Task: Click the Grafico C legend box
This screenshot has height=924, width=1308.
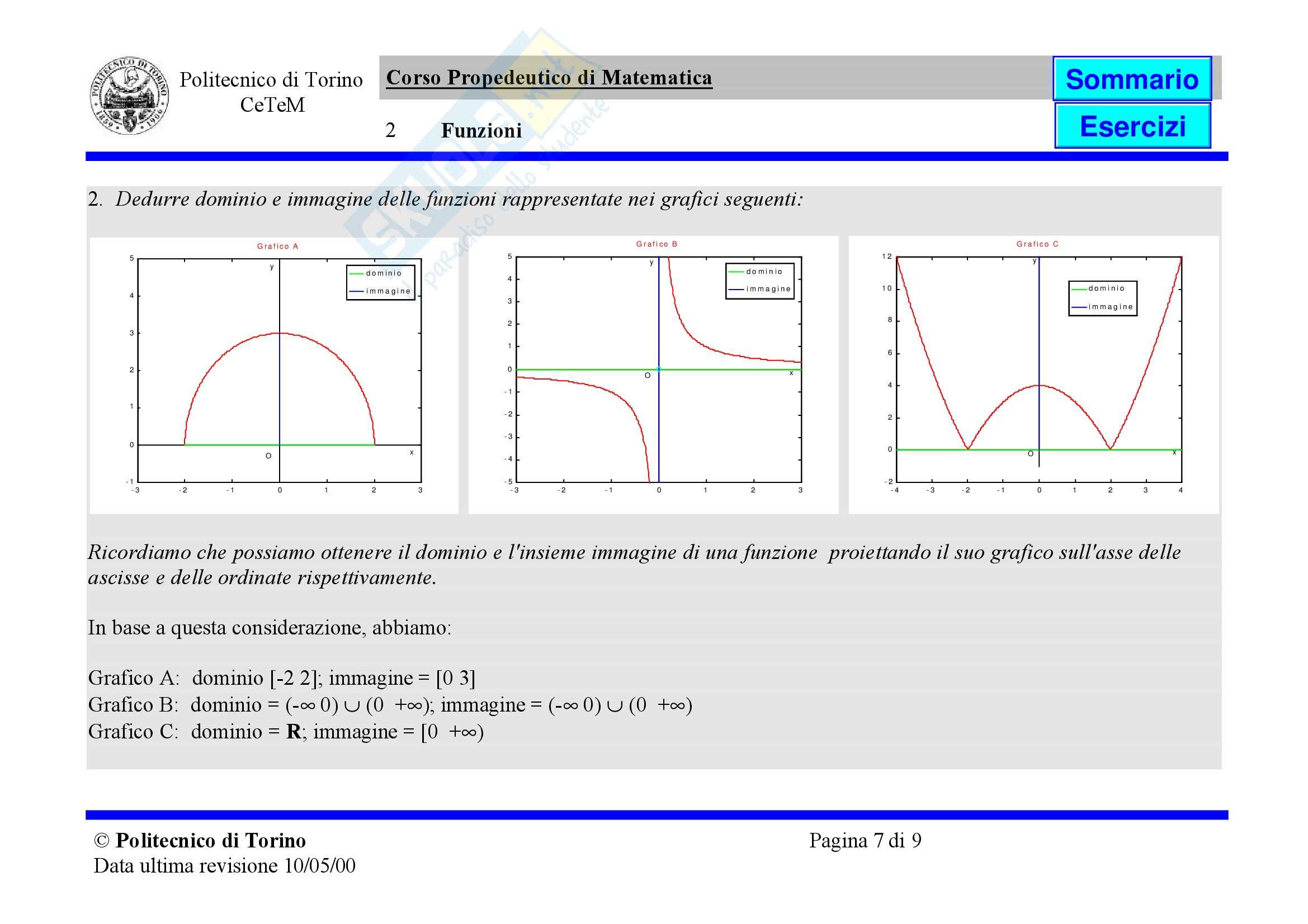Action: point(1102,298)
